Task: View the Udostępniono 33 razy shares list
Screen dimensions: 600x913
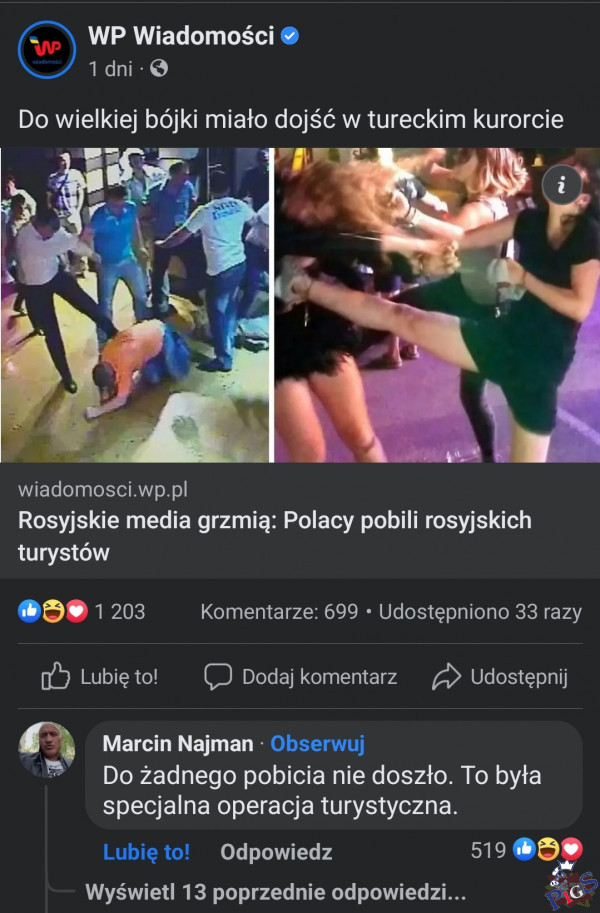Action: pyautogui.click(x=480, y=612)
